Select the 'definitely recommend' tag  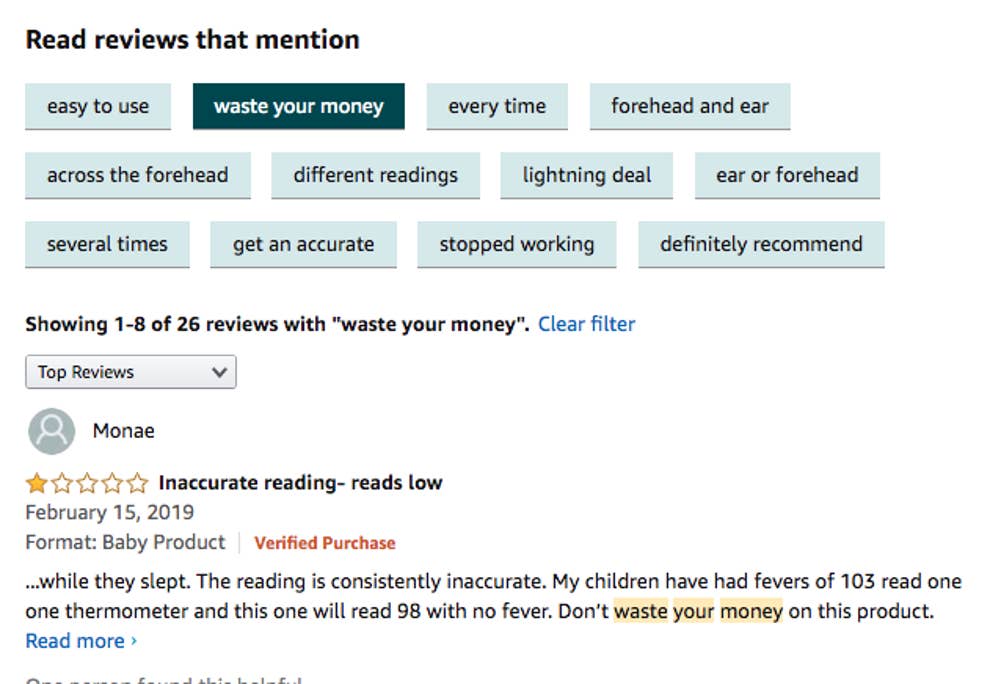click(761, 244)
